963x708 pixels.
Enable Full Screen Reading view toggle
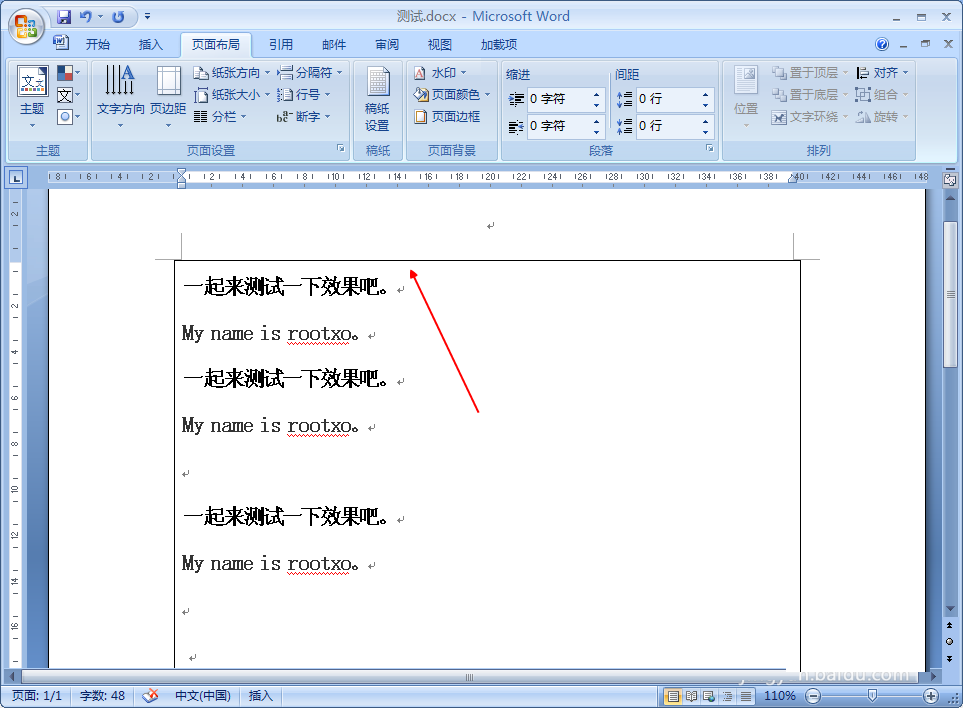coord(691,695)
